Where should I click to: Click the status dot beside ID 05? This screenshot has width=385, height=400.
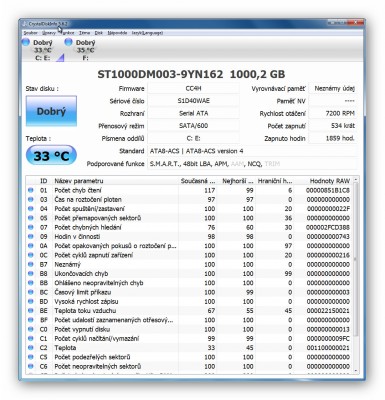(x=31, y=218)
